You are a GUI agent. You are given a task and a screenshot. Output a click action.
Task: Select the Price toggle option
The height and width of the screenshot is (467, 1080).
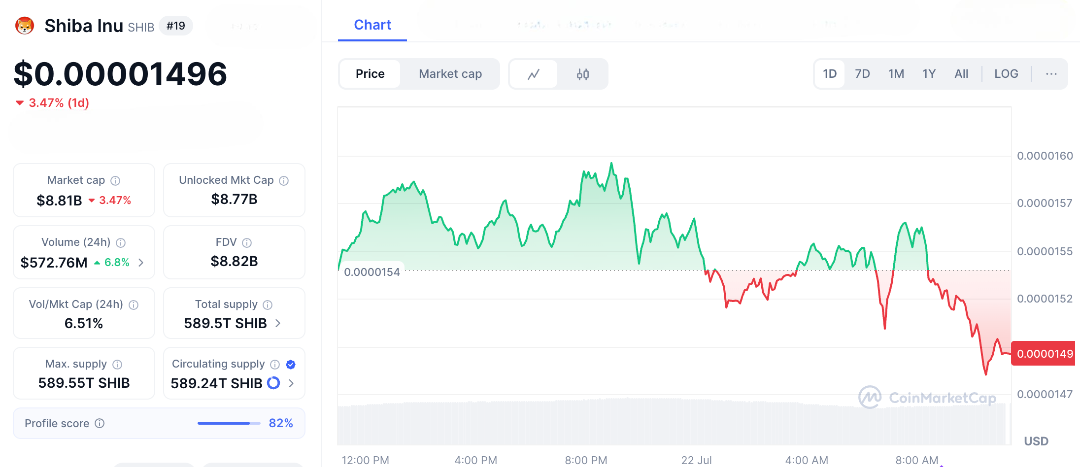pos(370,74)
